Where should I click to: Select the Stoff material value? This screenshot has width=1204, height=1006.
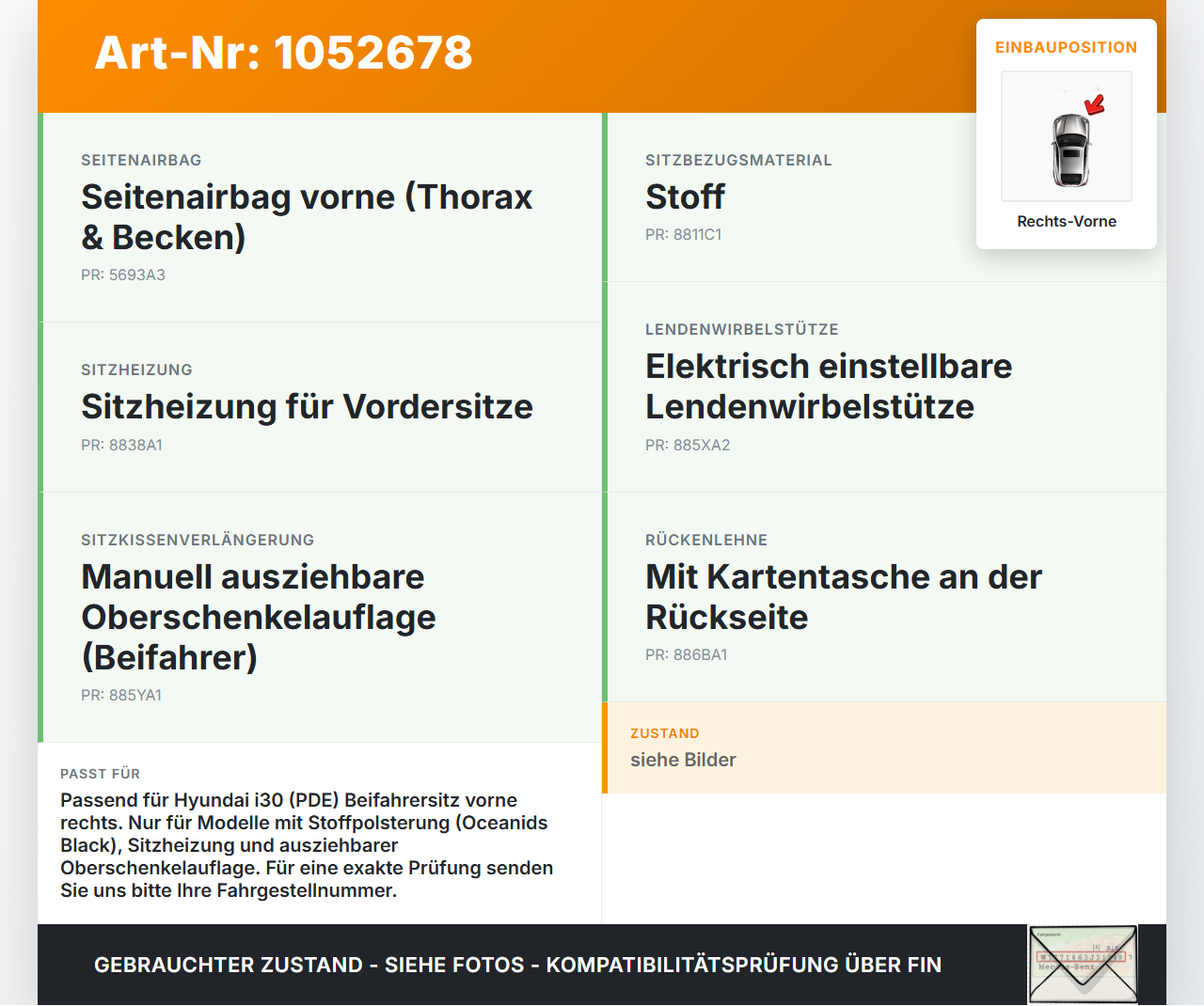pyautogui.click(x=685, y=196)
